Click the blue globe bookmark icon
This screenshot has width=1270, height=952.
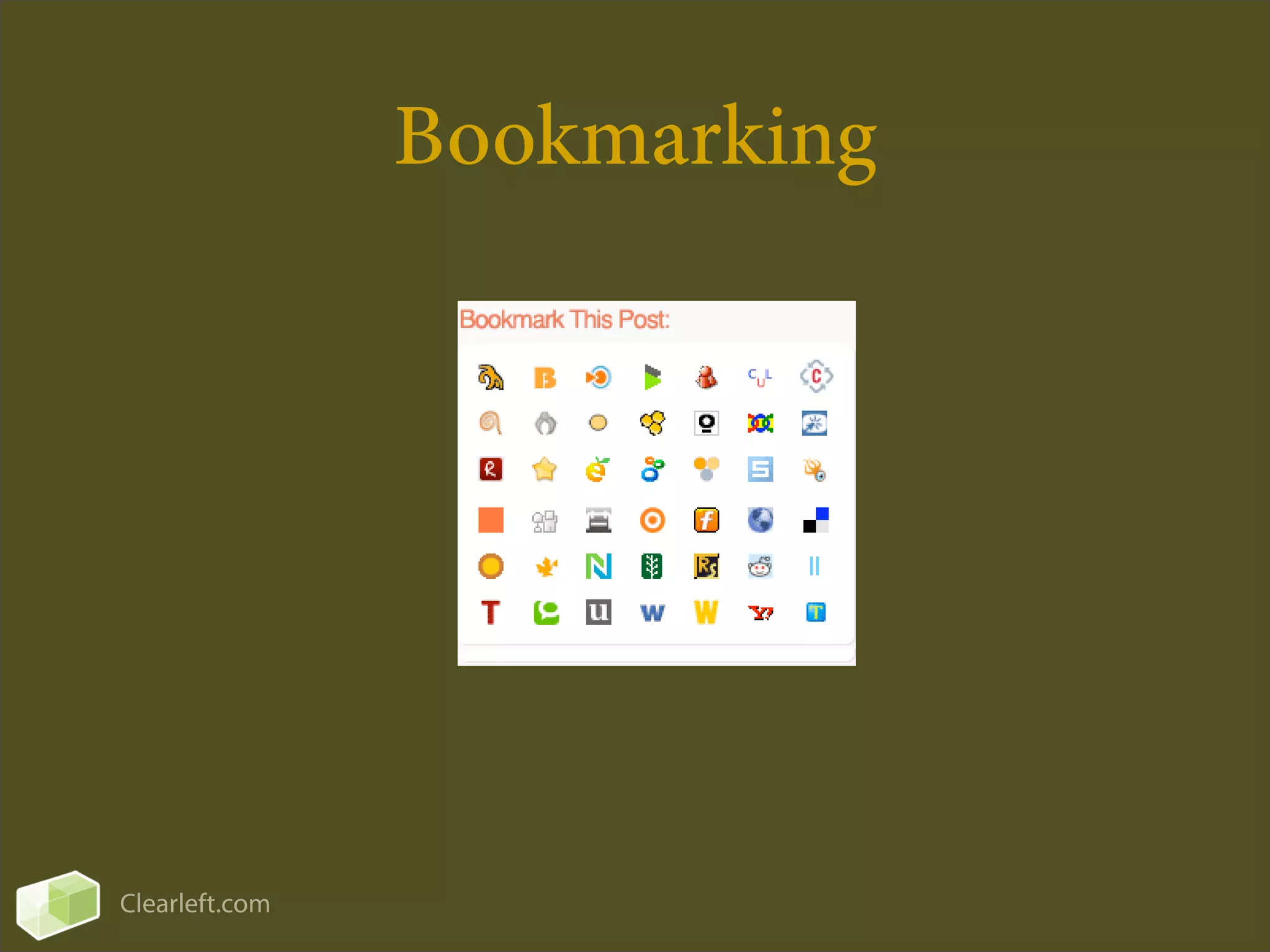click(760, 520)
